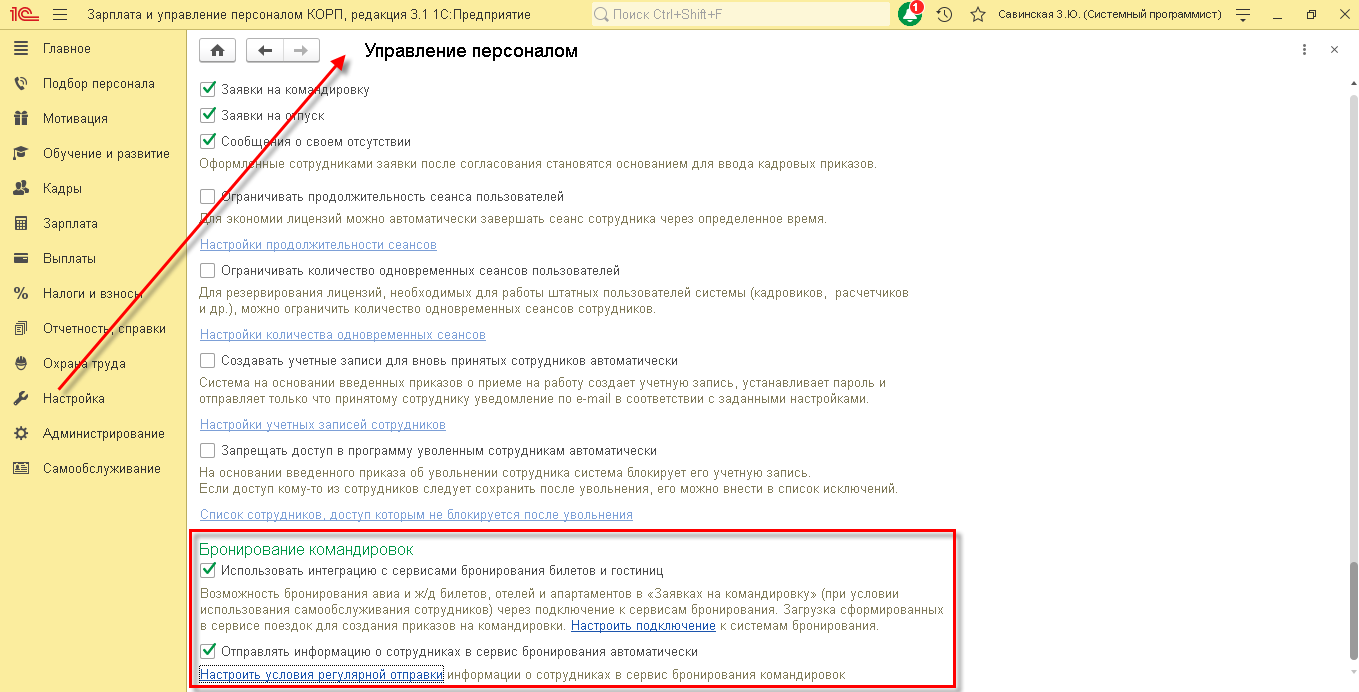Open the Зарплата section
The width and height of the screenshot is (1359, 692).
click(x=94, y=224)
